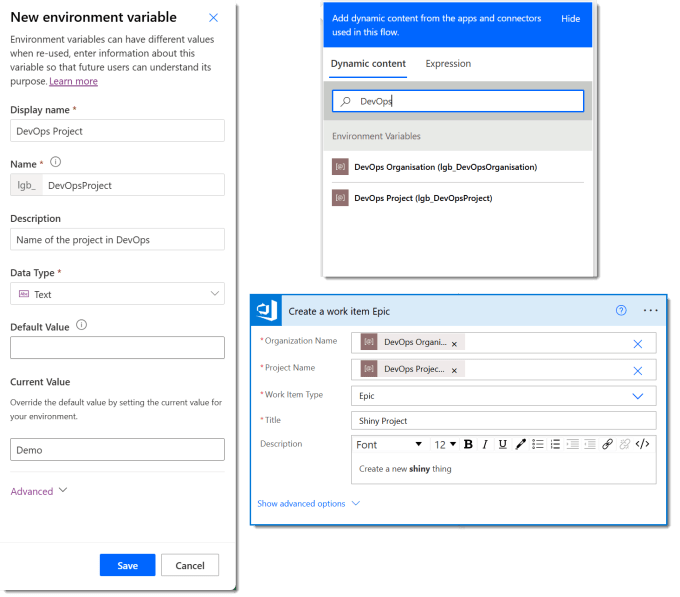Click the Name info icon

56,162
